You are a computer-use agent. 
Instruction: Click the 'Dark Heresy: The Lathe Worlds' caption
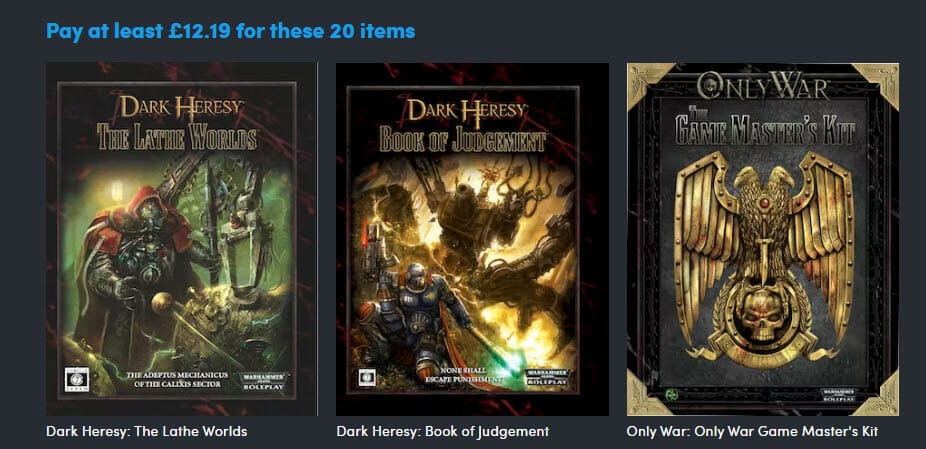146,431
